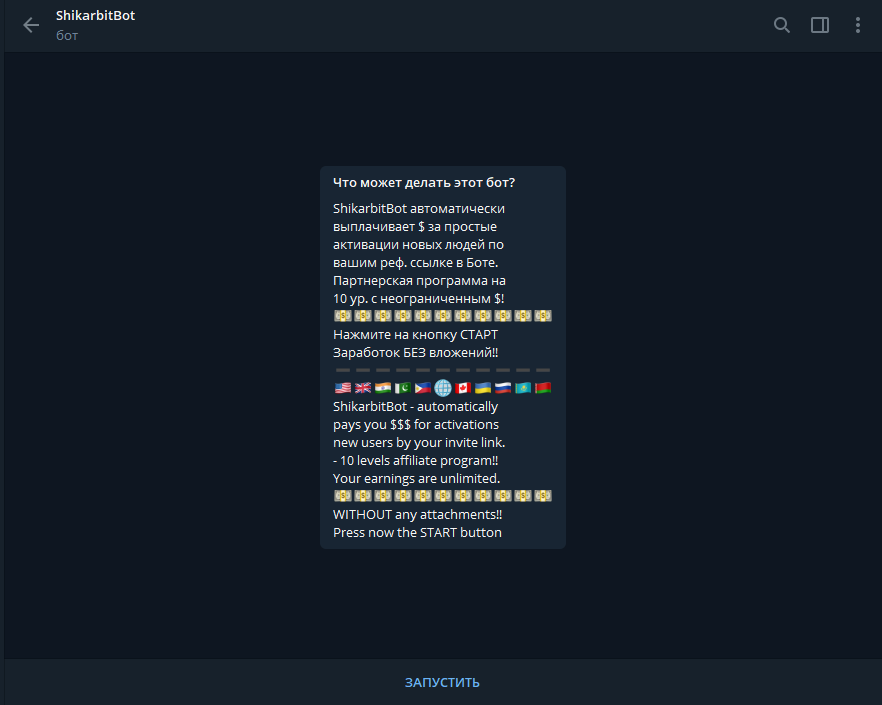Click the Pakistan flag emoji

(x=403, y=388)
